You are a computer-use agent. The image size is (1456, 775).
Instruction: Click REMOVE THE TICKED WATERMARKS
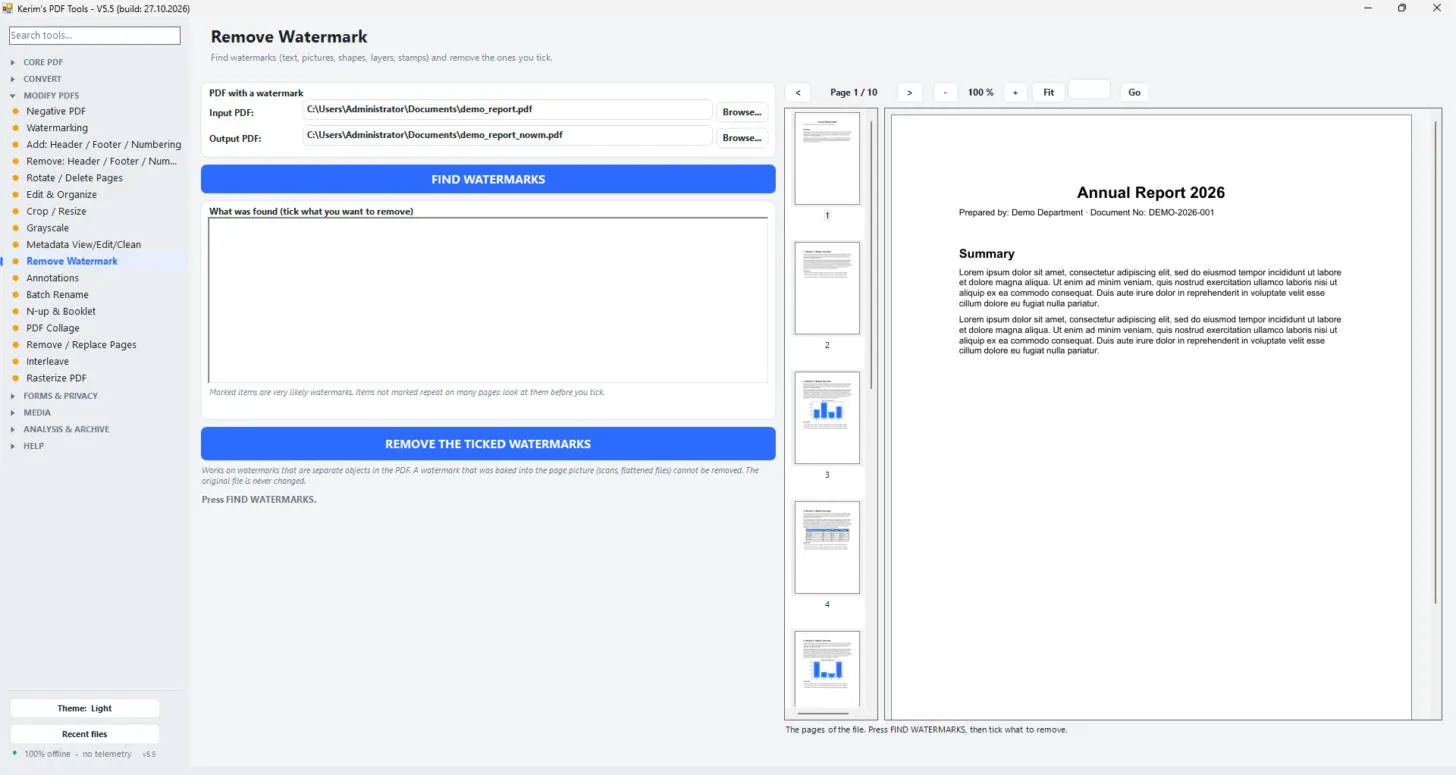[488, 444]
